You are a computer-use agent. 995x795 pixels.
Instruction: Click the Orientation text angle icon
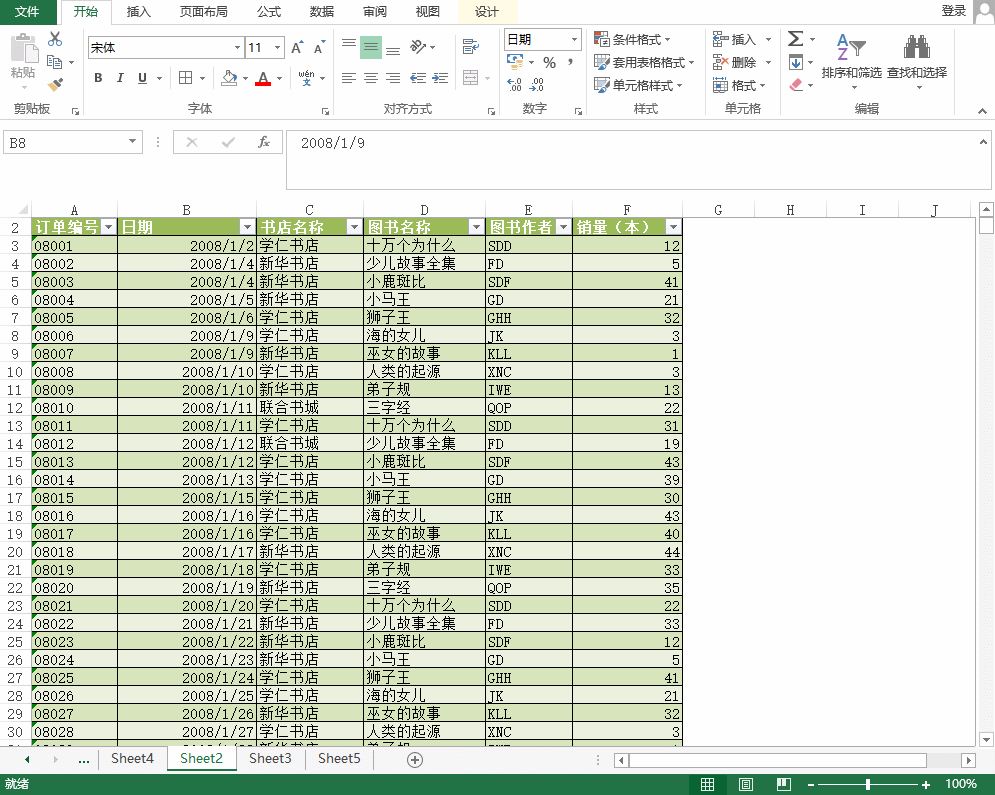(x=418, y=46)
